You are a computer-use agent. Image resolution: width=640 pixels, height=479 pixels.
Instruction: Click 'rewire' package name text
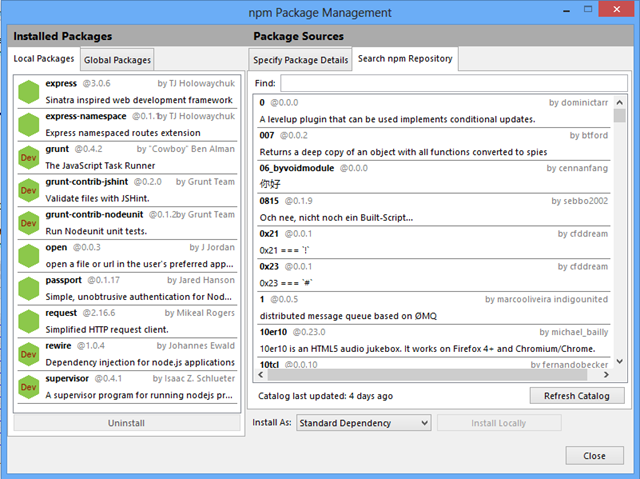[58, 346]
